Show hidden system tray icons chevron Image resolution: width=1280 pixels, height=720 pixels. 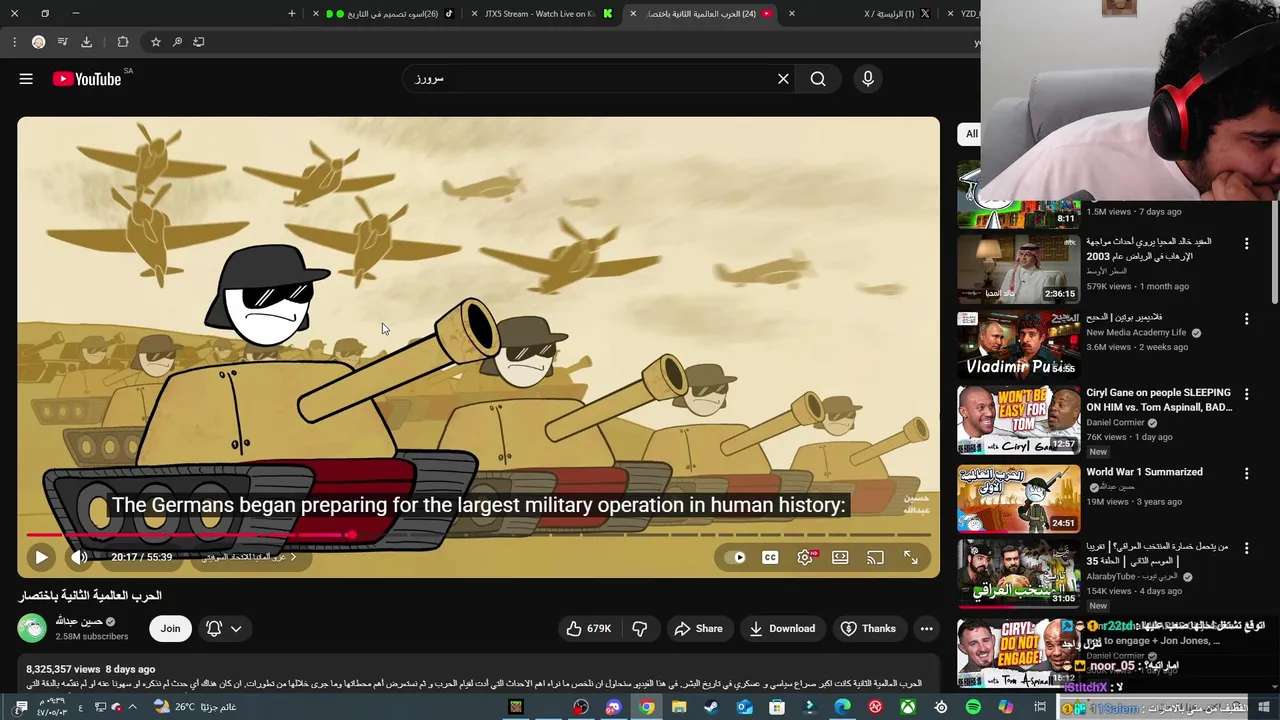coord(133,707)
